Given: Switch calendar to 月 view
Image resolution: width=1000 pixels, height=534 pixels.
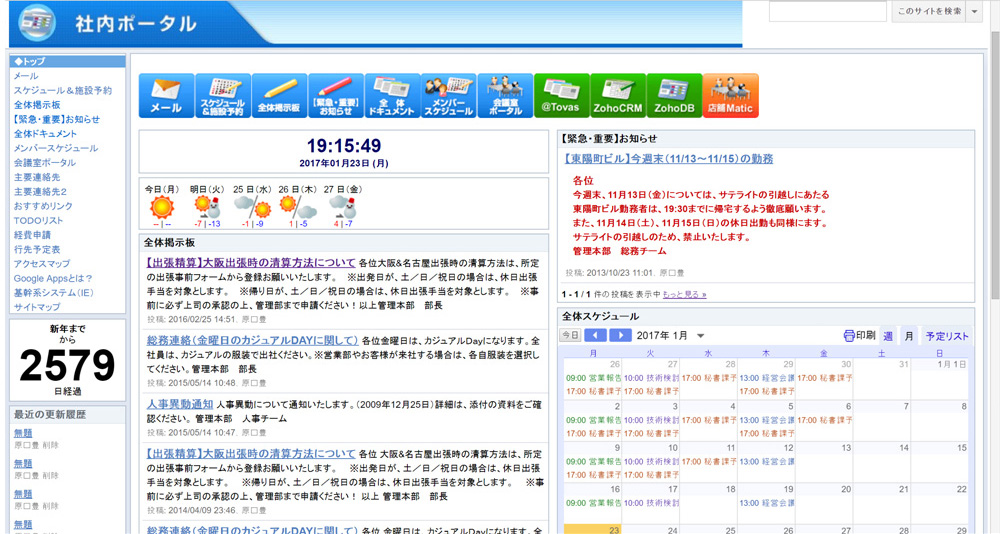Looking at the screenshot, I should pos(909,336).
